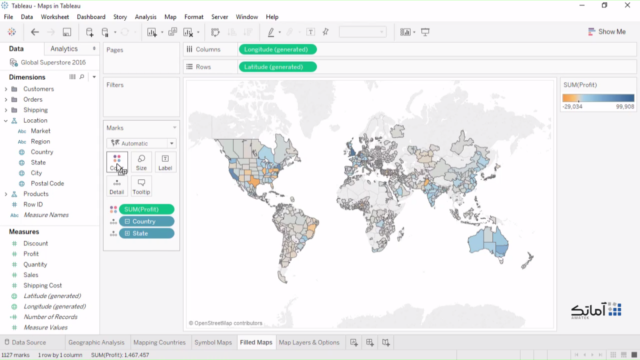The height and width of the screenshot is (360, 640).
Task: Click the New Worksheet tab icon
Action: pos(354,342)
